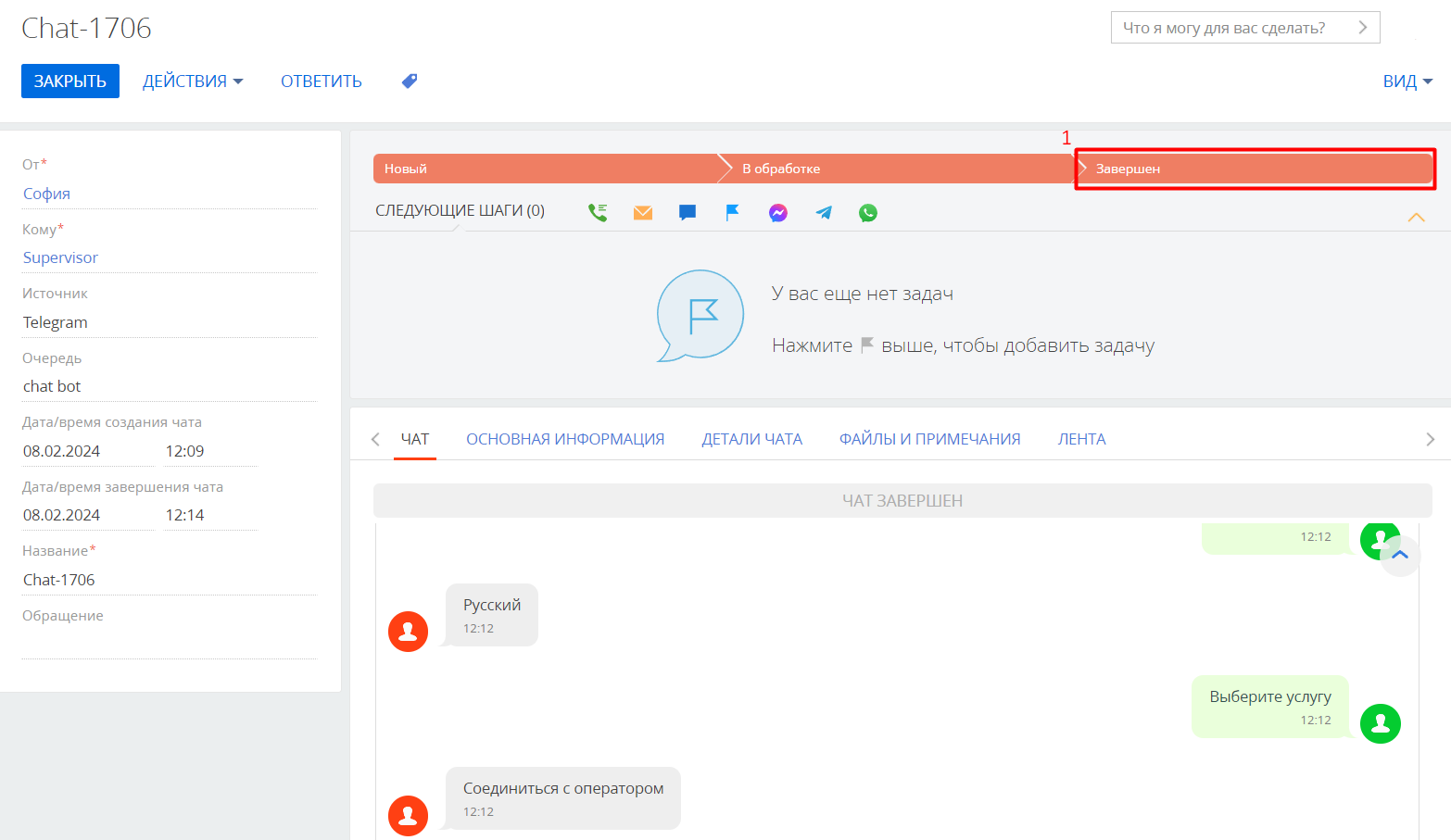Switch to the ЧАТ tab

pyautogui.click(x=415, y=439)
